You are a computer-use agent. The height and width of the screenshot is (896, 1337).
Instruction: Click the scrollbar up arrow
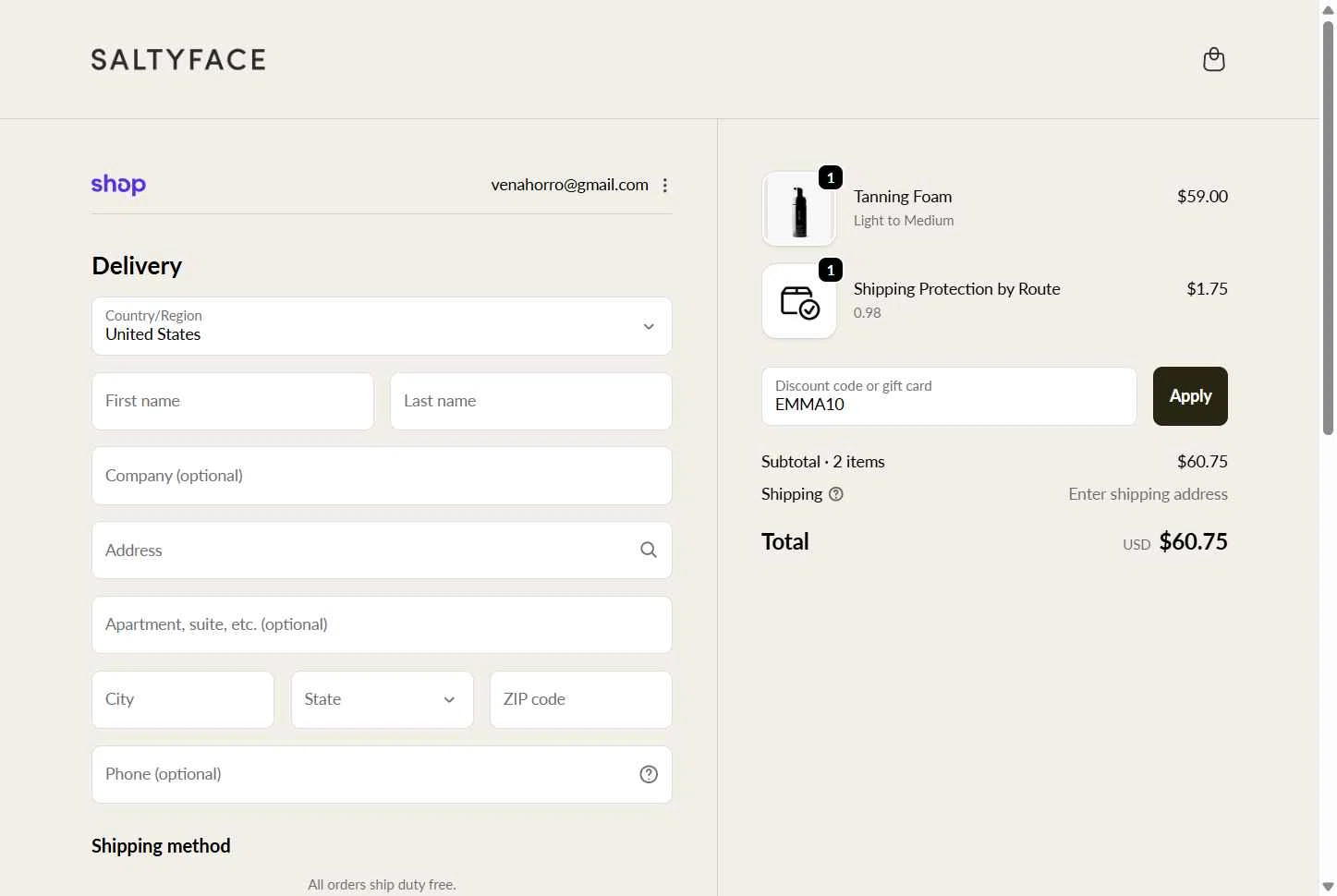click(x=1328, y=9)
